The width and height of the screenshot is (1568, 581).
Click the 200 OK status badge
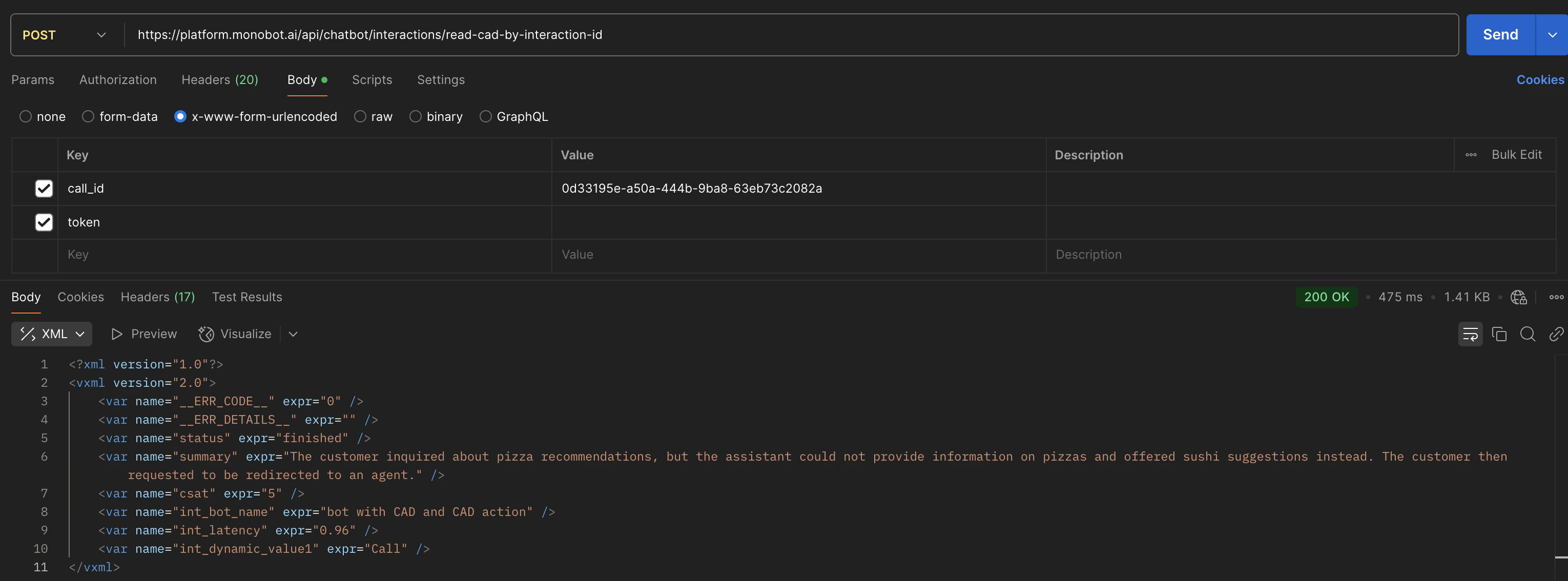click(x=1326, y=297)
